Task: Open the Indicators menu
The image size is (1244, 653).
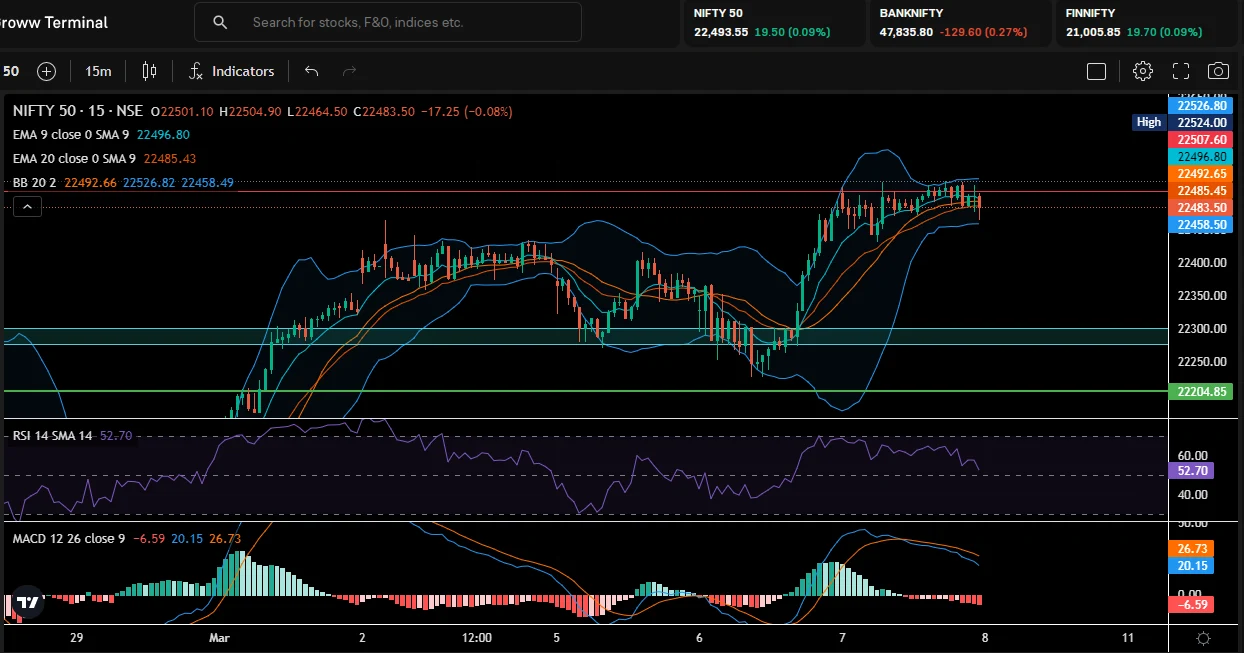Action: [231, 71]
